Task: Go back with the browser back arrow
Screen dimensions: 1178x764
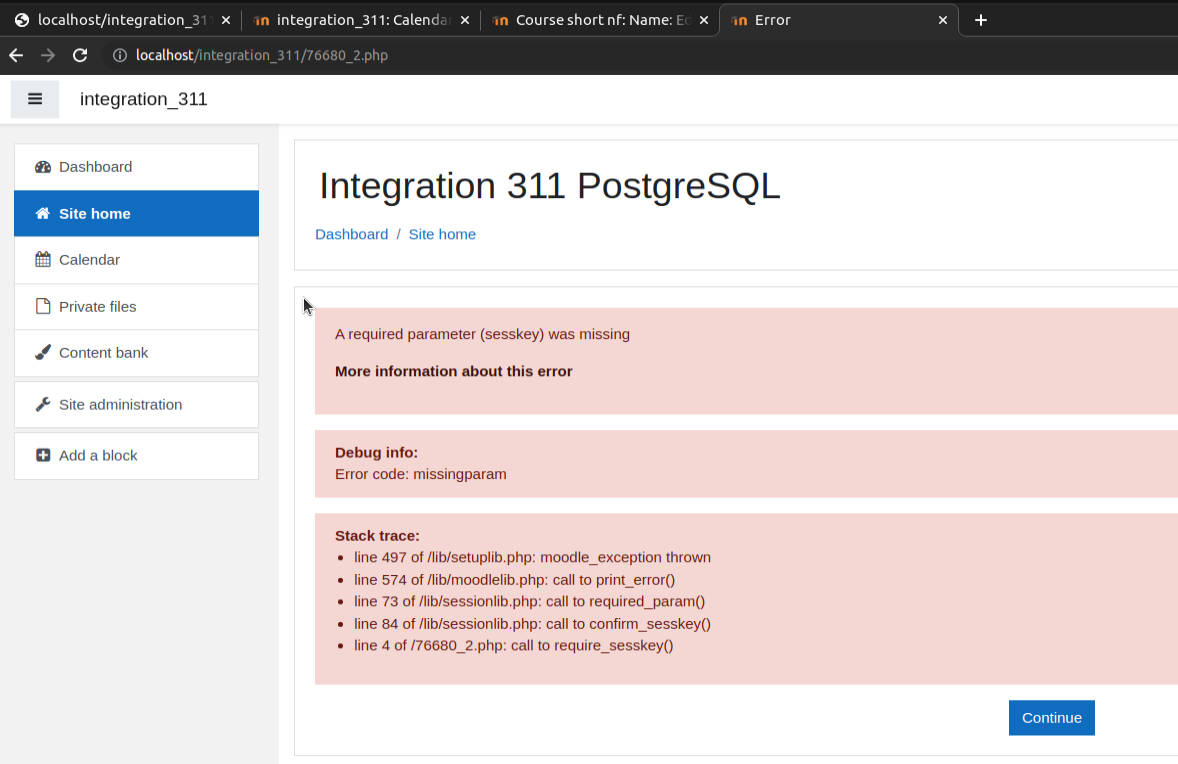Action: [x=16, y=56]
